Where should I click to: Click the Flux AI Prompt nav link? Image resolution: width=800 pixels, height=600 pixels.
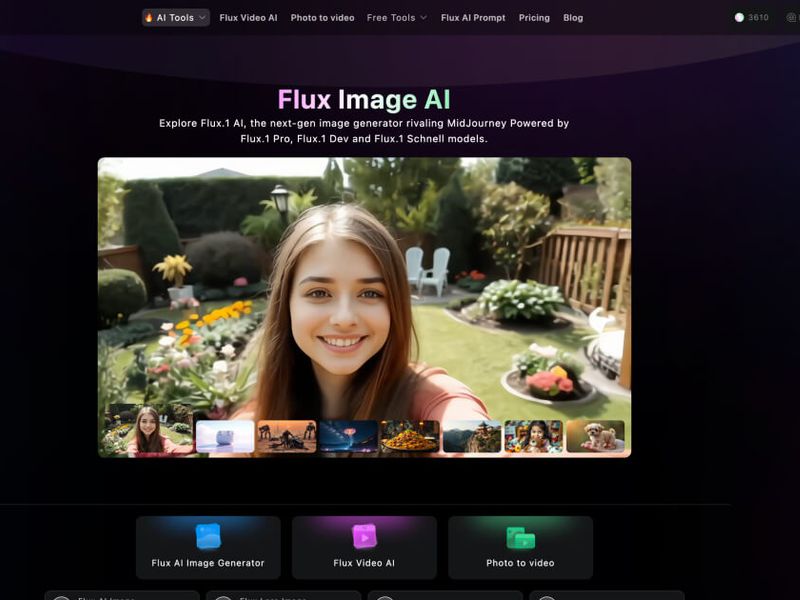point(473,17)
